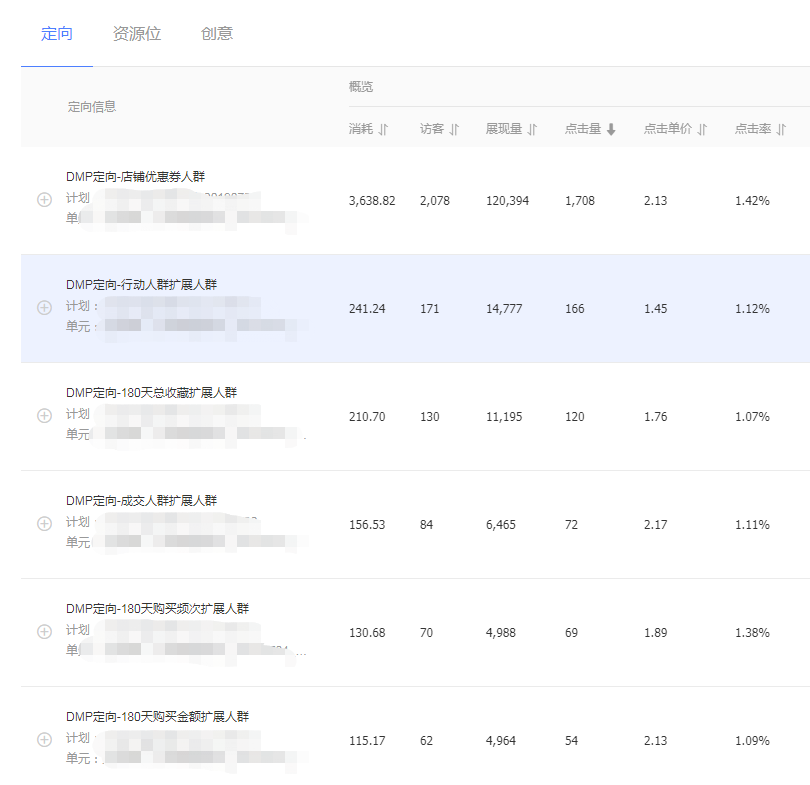Open the DMP定向-行动人群扩展人群 targeting name
The height and width of the screenshot is (785, 810).
pyautogui.click(x=141, y=285)
